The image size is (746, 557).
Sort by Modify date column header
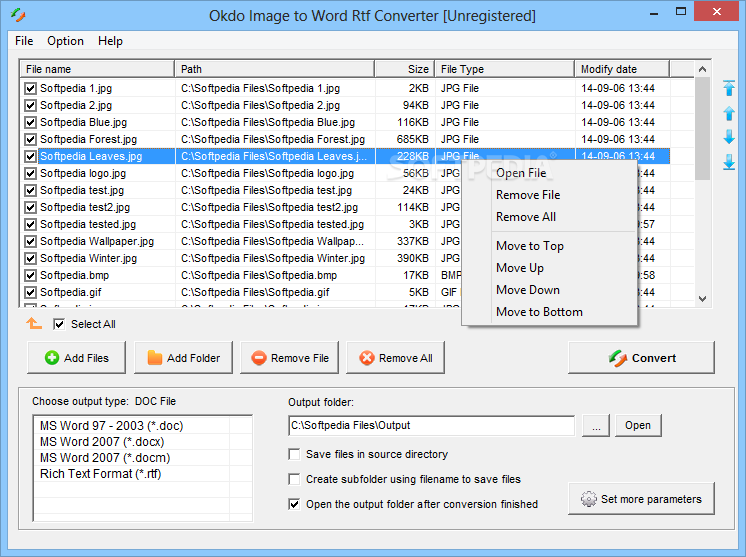pos(622,69)
